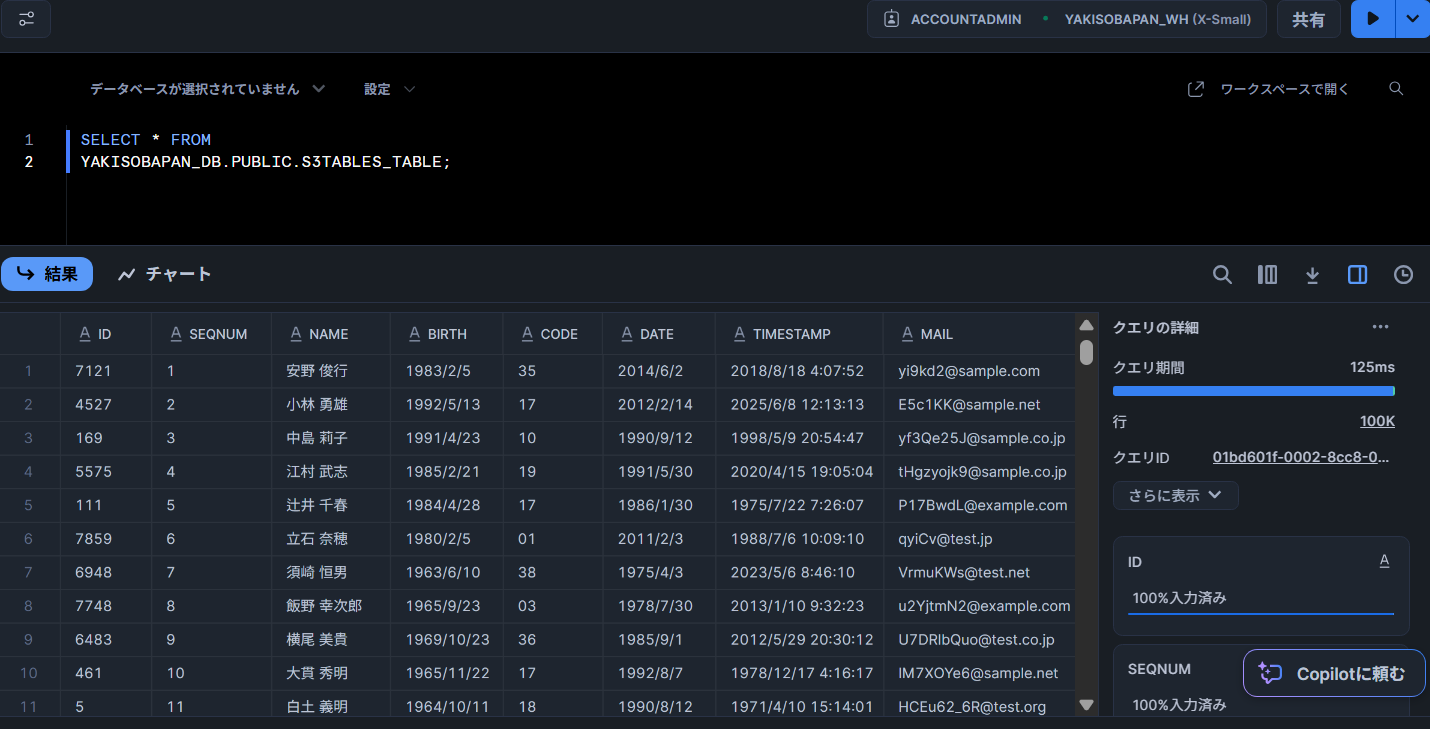Click the ID column stats card
The height and width of the screenshot is (729, 1430).
pos(1261,586)
